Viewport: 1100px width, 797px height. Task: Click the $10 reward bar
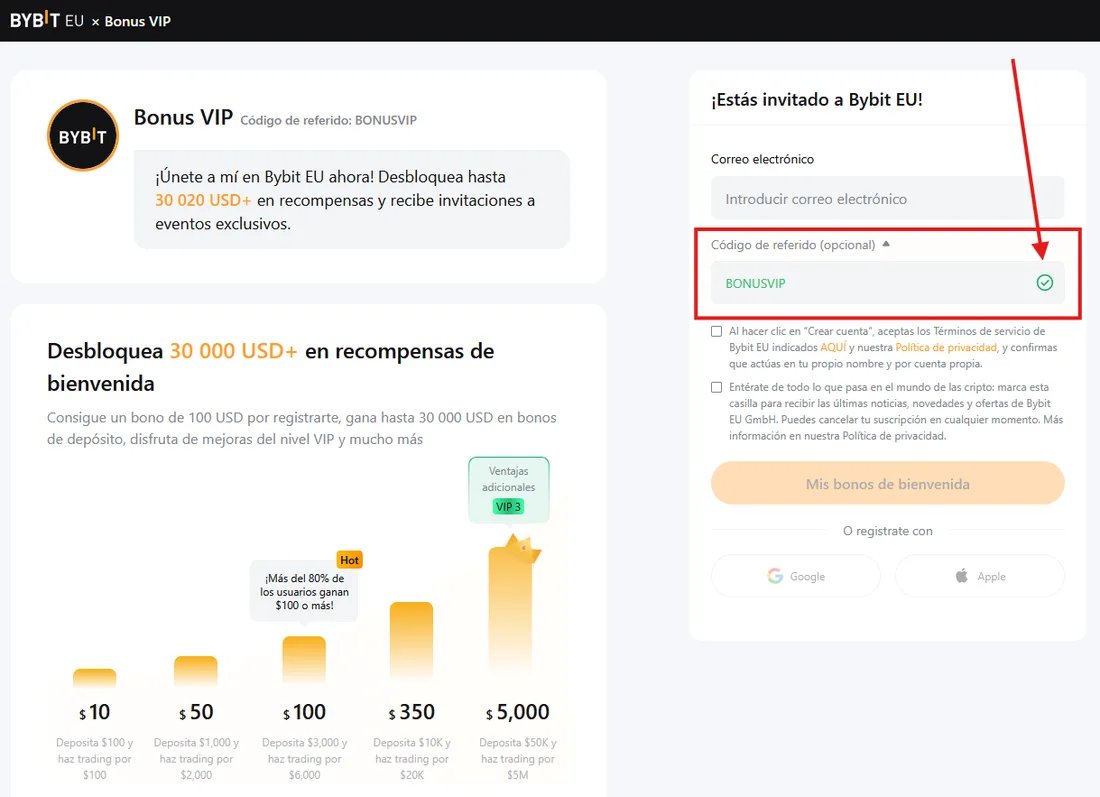click(95, 678)
